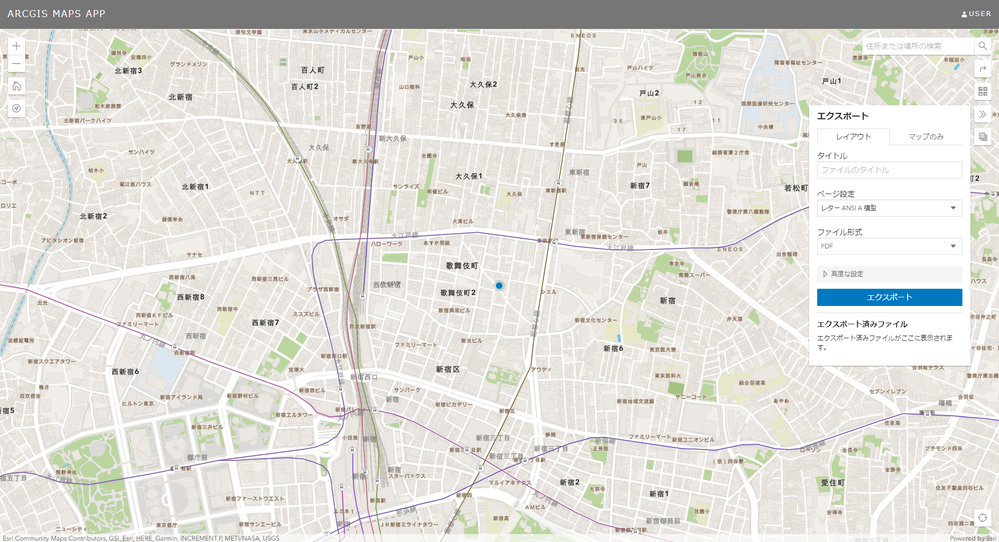
Task: Return map to home extent
Action: [17, 86]
